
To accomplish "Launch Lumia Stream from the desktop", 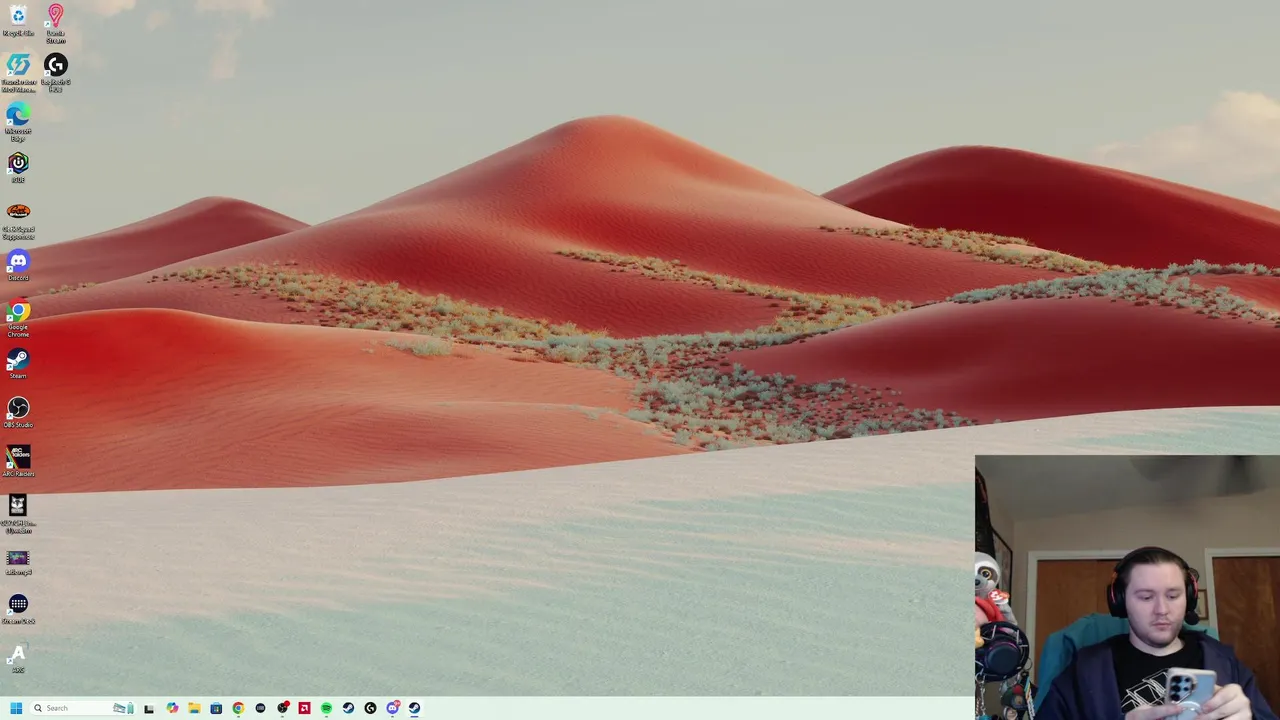I will [x=55, y=24].
